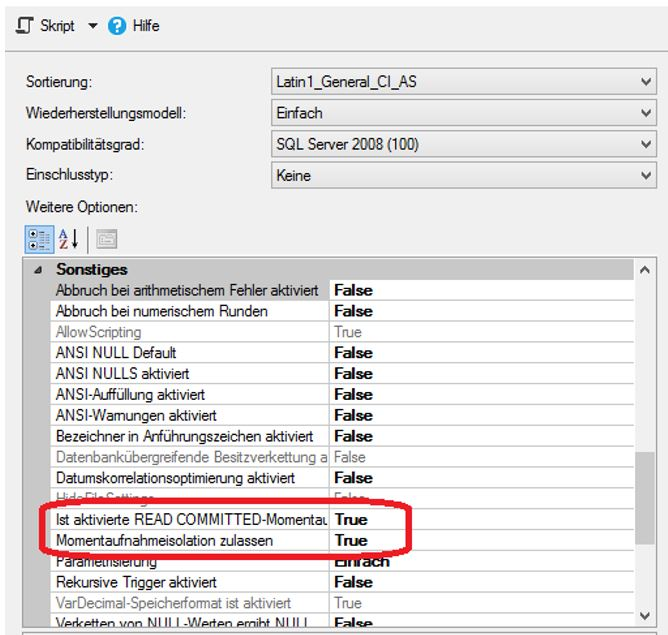Click the property pages icon

tap(106, 238)
